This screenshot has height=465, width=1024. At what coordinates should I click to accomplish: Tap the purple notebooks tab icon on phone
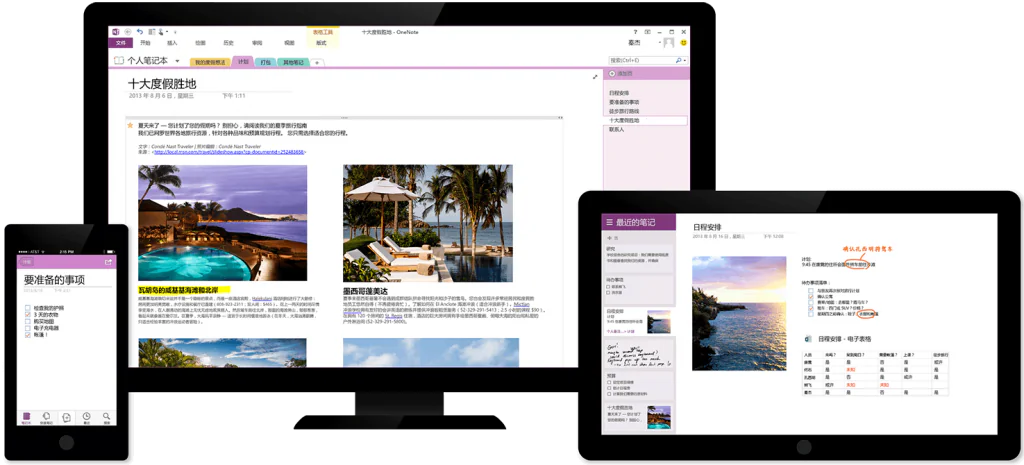[26, 417]
